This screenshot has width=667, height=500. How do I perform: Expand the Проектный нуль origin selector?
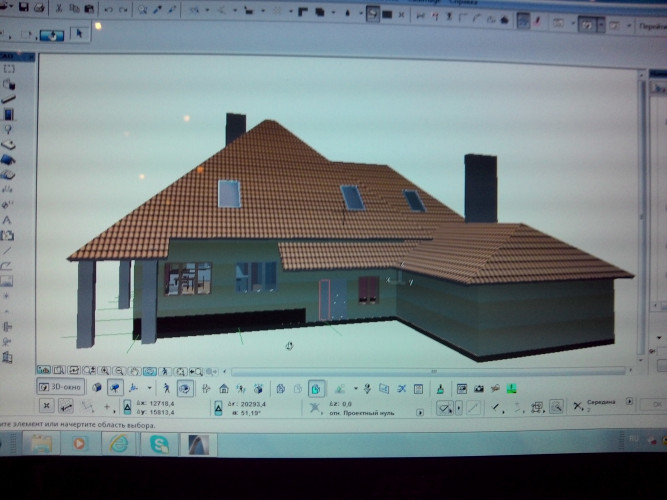(x=402, y=411)
